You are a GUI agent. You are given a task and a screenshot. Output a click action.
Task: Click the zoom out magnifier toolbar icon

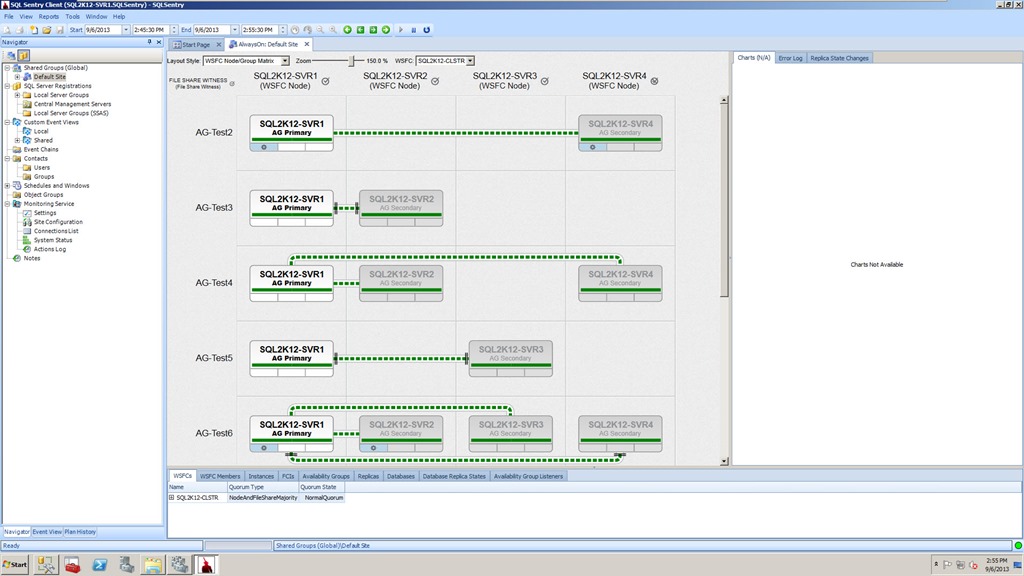coord(321,30)
